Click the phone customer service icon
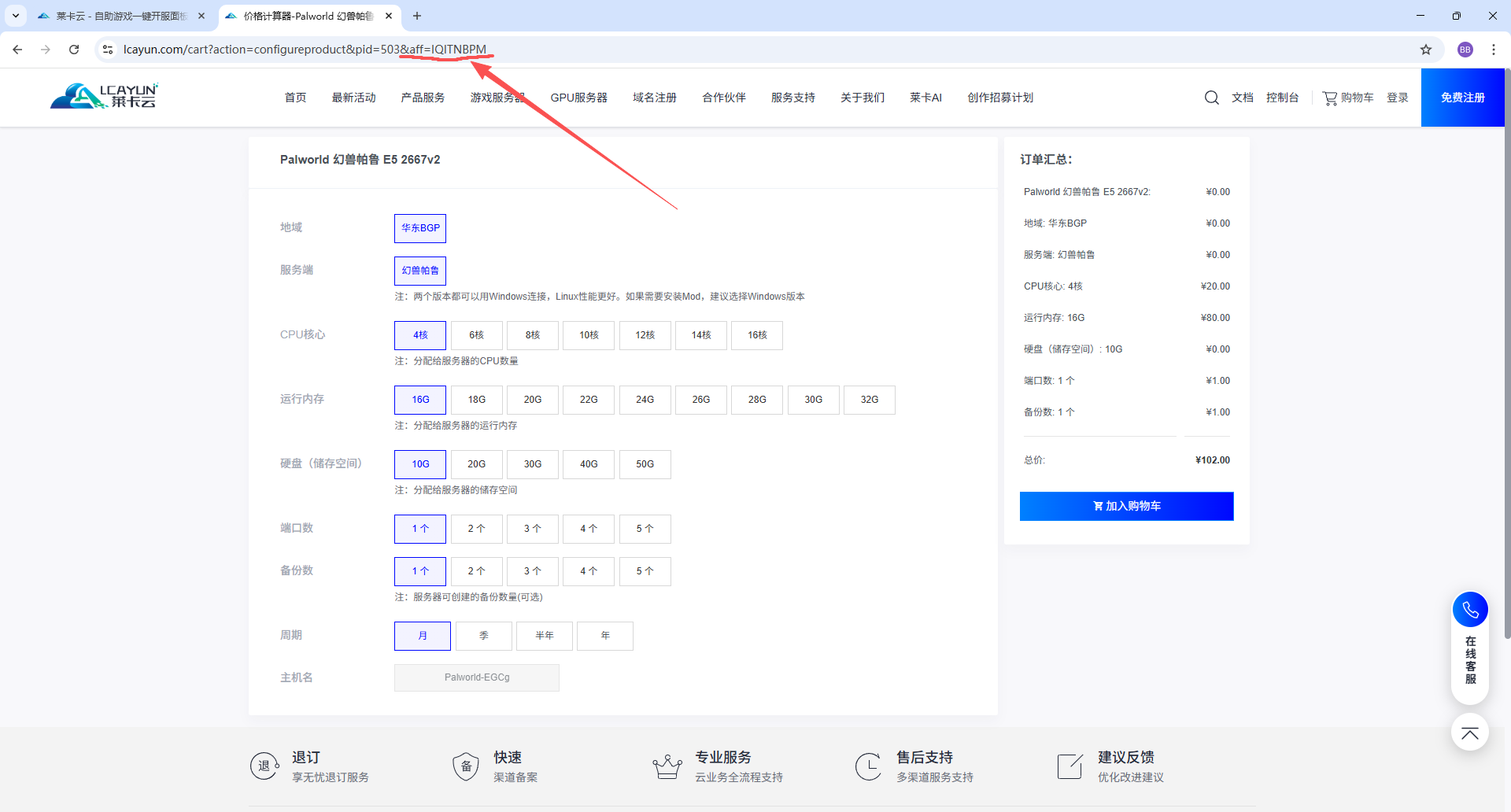Image resolution: width=1511 pixels, height=812 pixels. tap(1469, 610)
